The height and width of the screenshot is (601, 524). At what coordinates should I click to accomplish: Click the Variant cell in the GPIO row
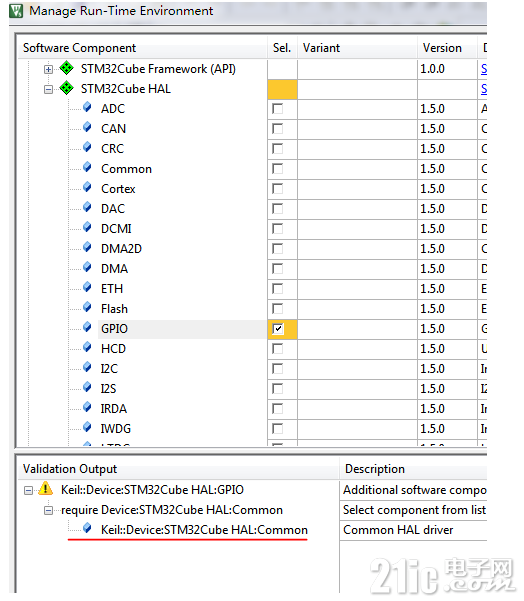click(357, 329)
